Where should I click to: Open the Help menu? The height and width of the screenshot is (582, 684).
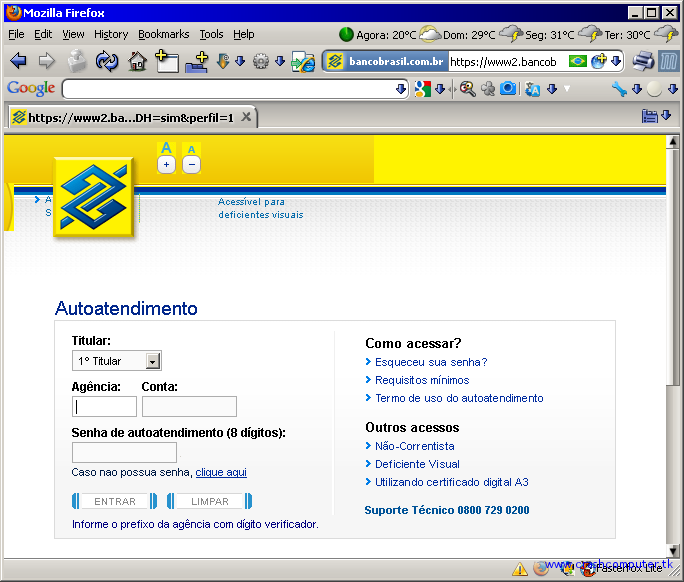tap(243, 34)
